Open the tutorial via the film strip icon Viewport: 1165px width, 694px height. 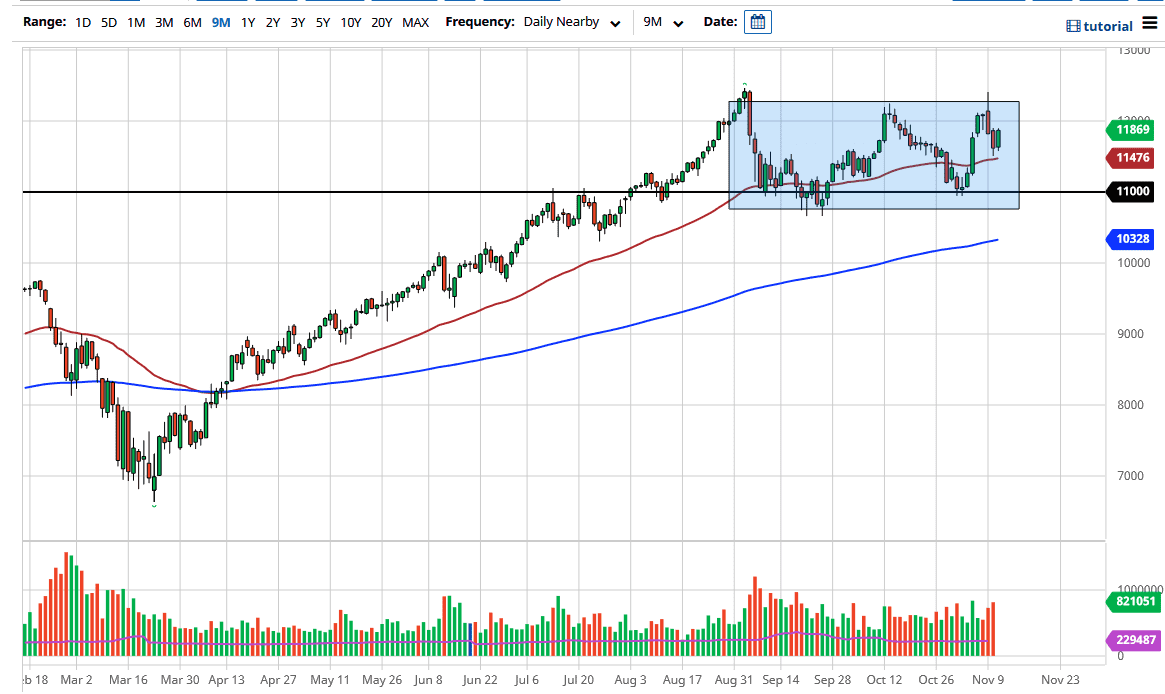click(1075, 25)
